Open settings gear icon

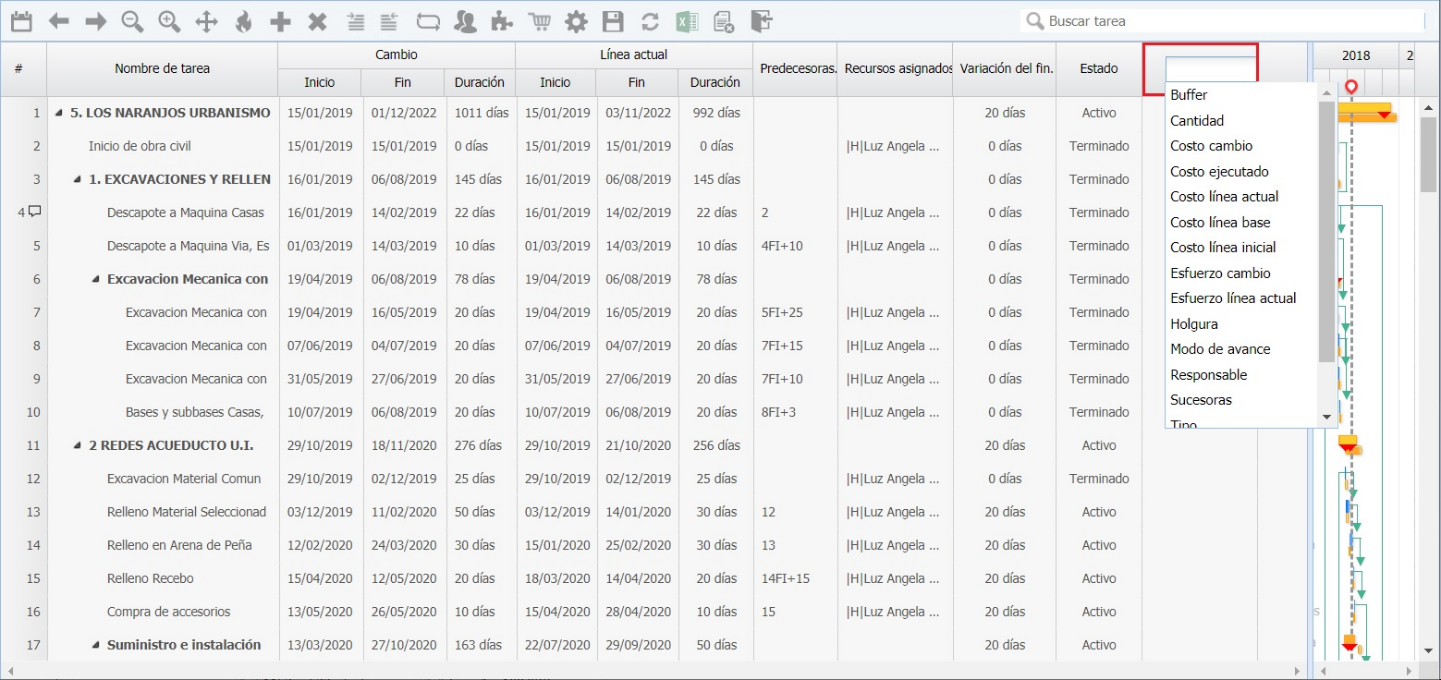tap(576, 21)
